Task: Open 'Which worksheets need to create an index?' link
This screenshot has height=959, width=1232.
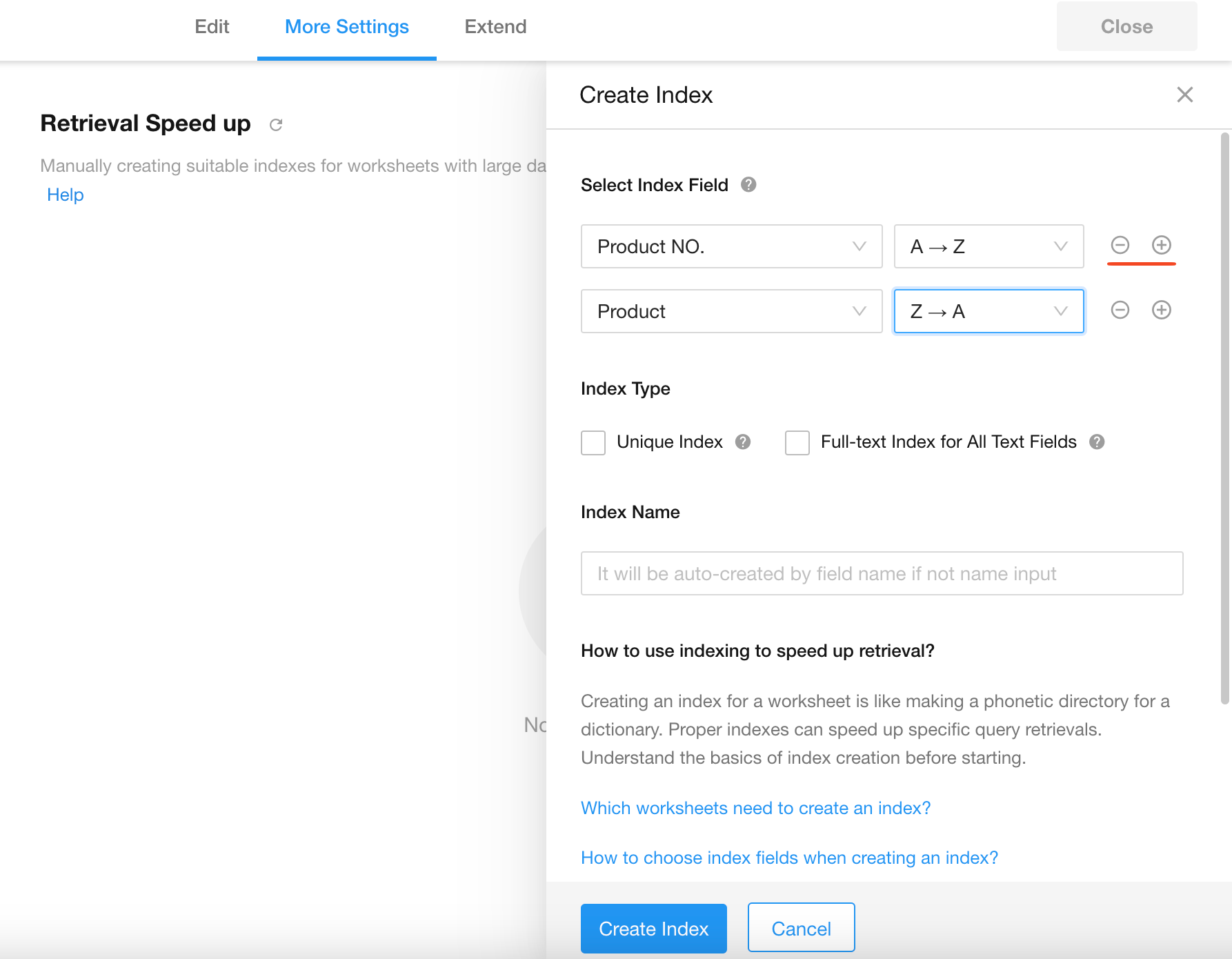Action: point(755,808)
